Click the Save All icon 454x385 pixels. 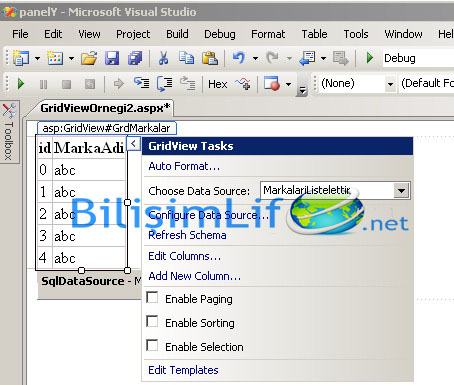click(135, 58)
